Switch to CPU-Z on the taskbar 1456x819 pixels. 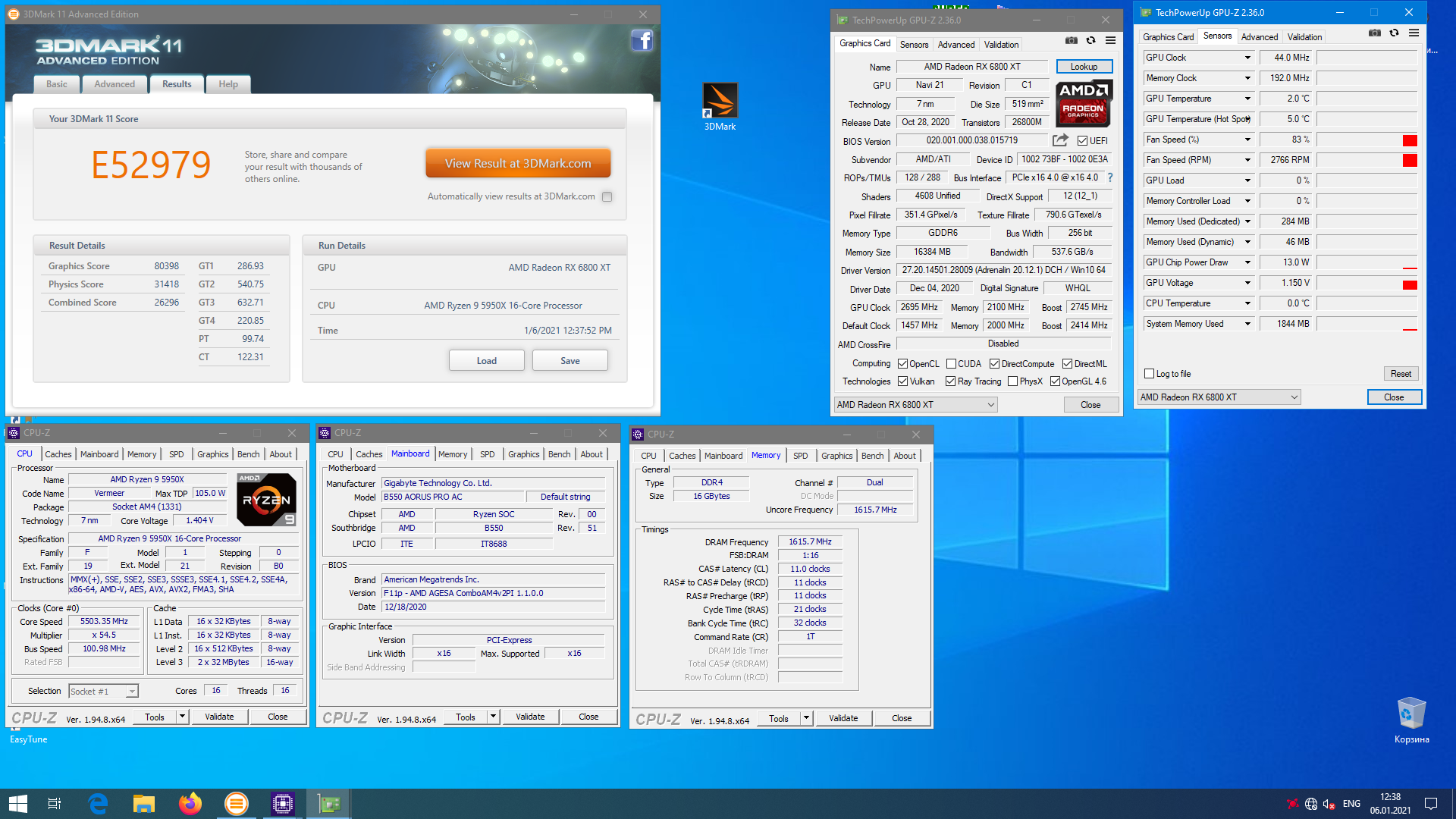[x=283, y=804]
